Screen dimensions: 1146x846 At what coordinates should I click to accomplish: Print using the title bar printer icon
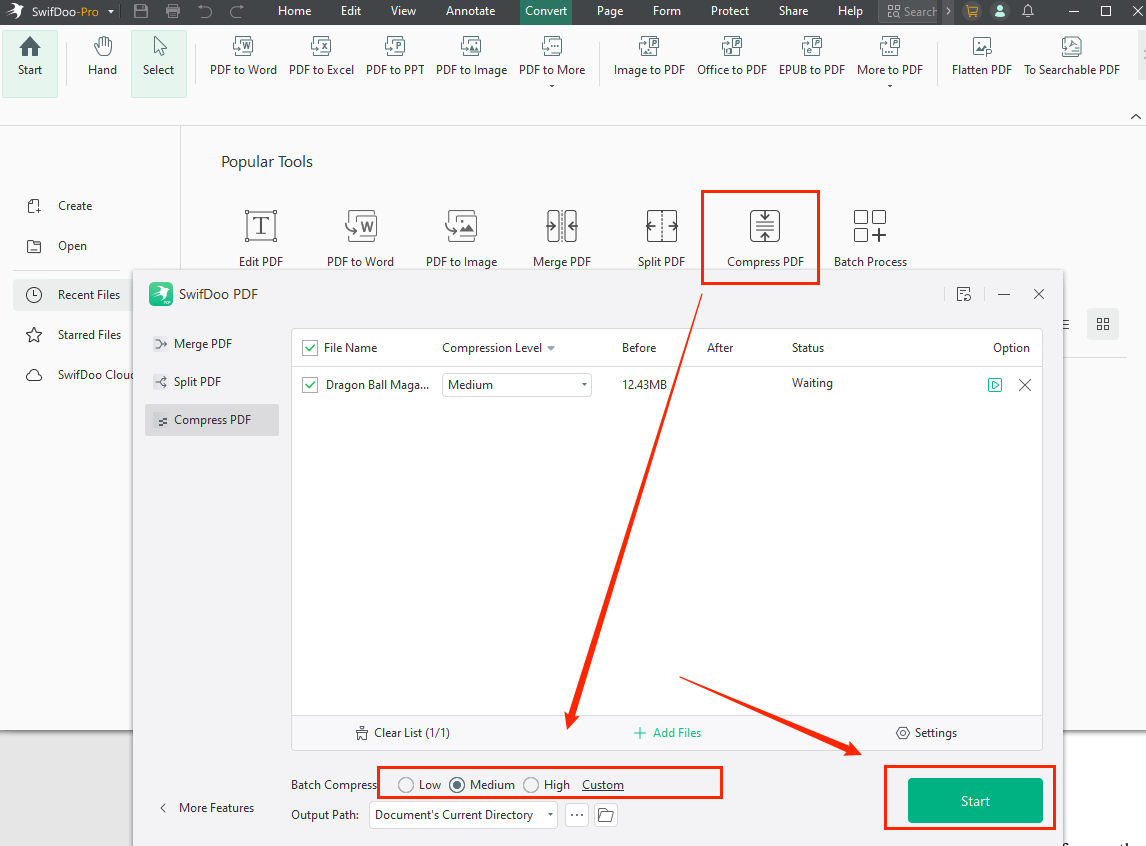coord(173,11)
